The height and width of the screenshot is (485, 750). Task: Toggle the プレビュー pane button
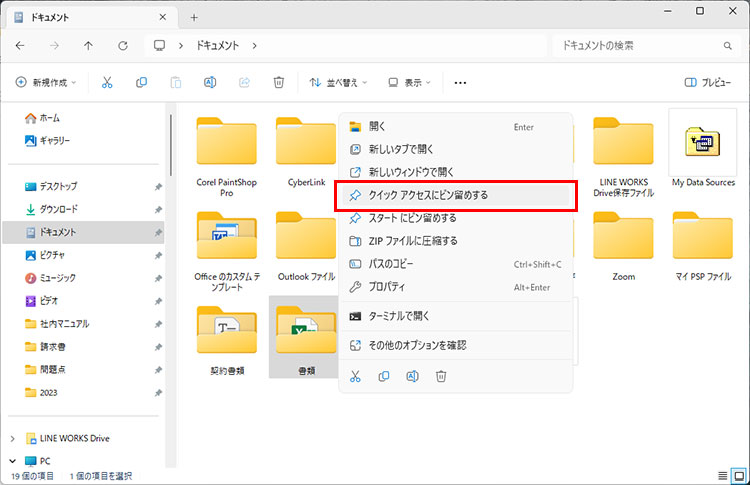click(707, 83)
